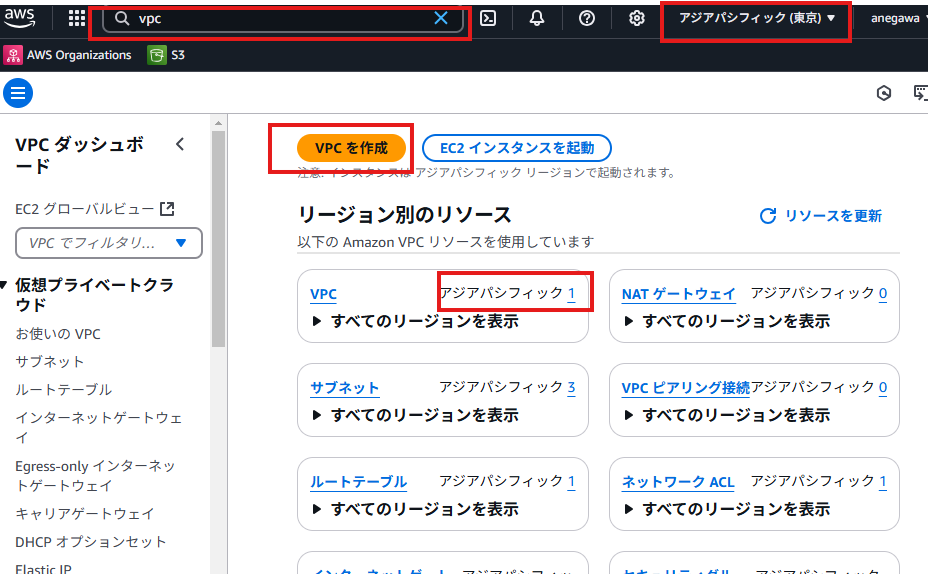Click into the vpc search field
Screen dimensions: 928x574
click(x=282, y=19)
